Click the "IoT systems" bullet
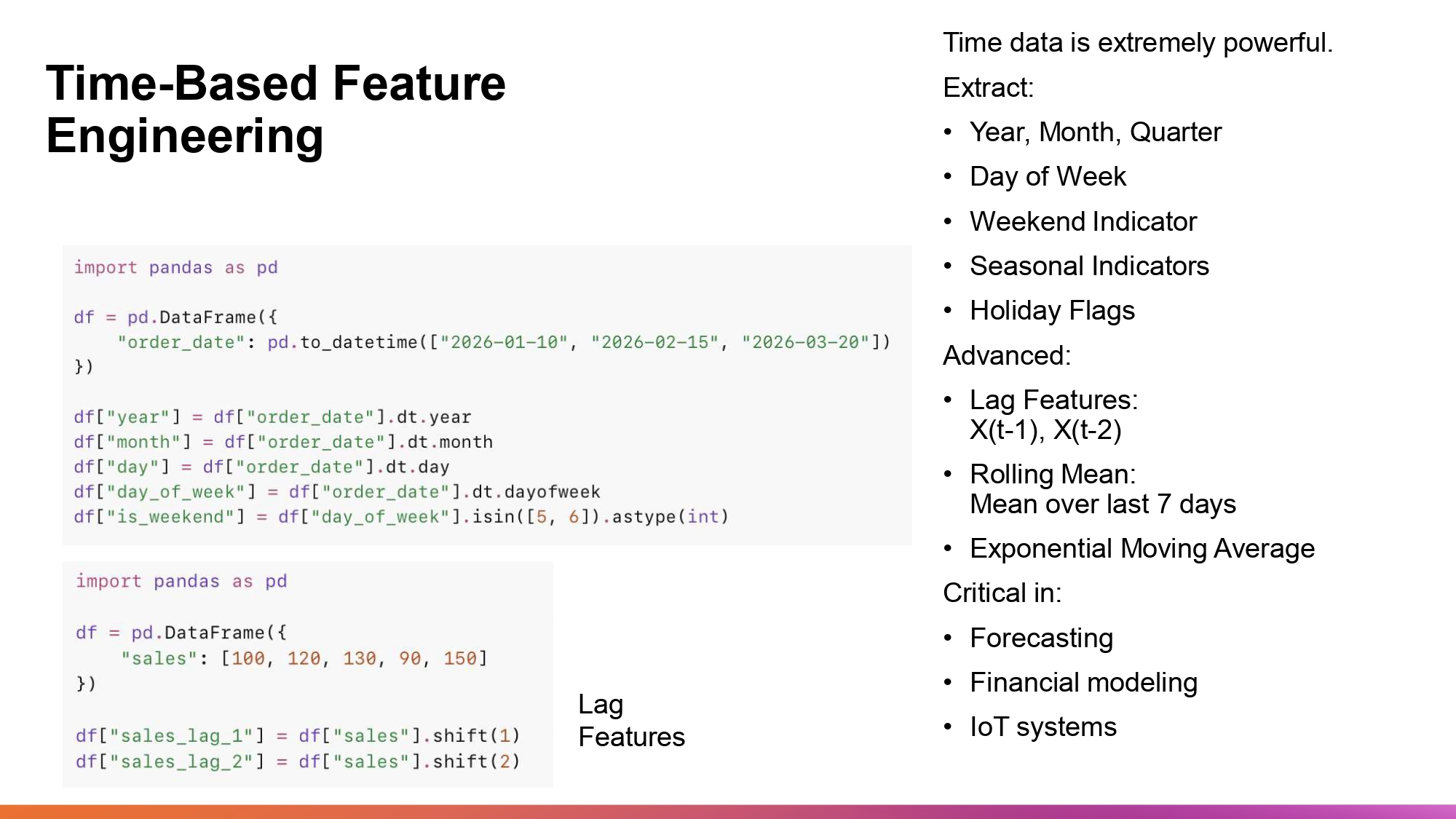The width and height of the screenshot is (1456, 819). 1042,727
